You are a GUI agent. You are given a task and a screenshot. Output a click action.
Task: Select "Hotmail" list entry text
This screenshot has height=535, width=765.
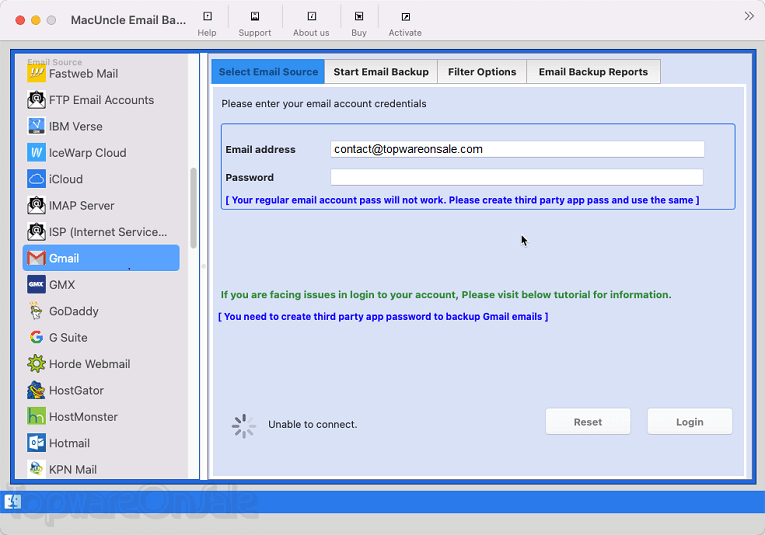[x=69, y=443]
